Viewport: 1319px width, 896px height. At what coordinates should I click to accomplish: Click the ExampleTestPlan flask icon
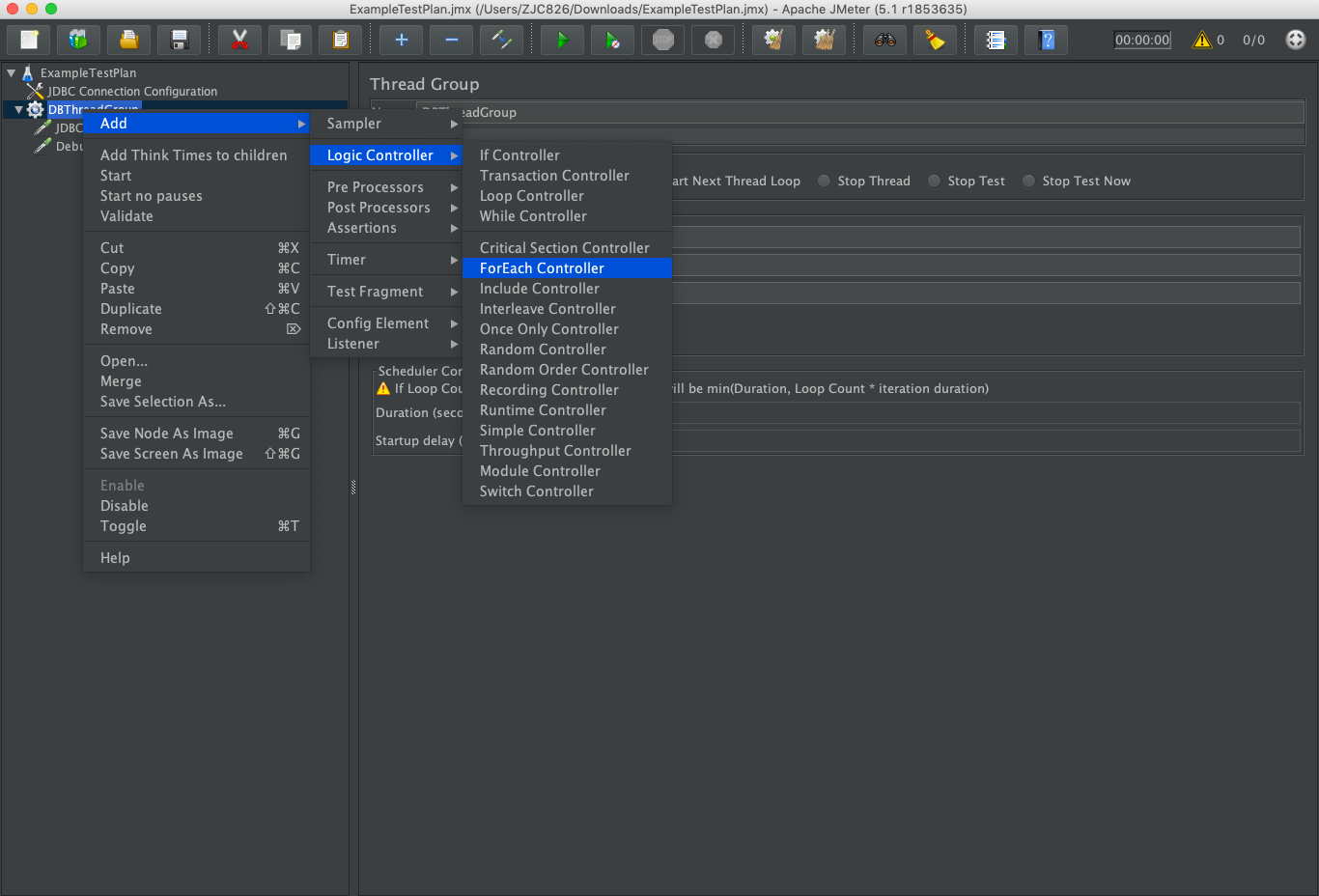[27, 72]
